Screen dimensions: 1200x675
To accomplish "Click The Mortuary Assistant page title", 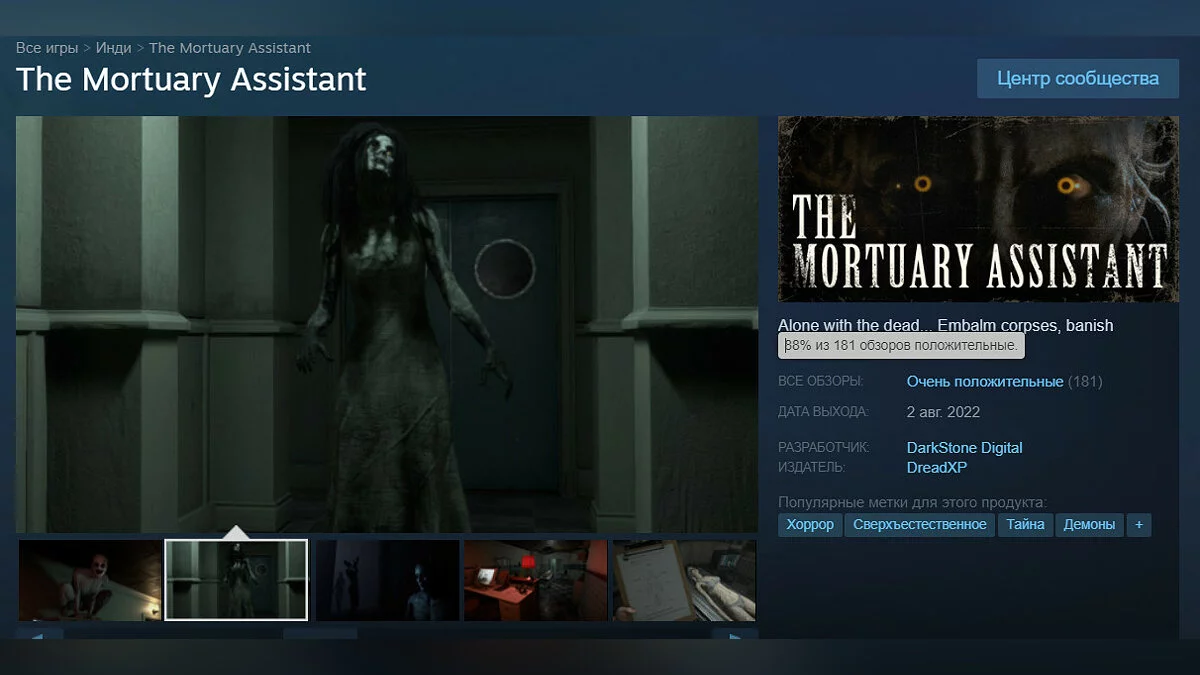I will pos(191,79).
